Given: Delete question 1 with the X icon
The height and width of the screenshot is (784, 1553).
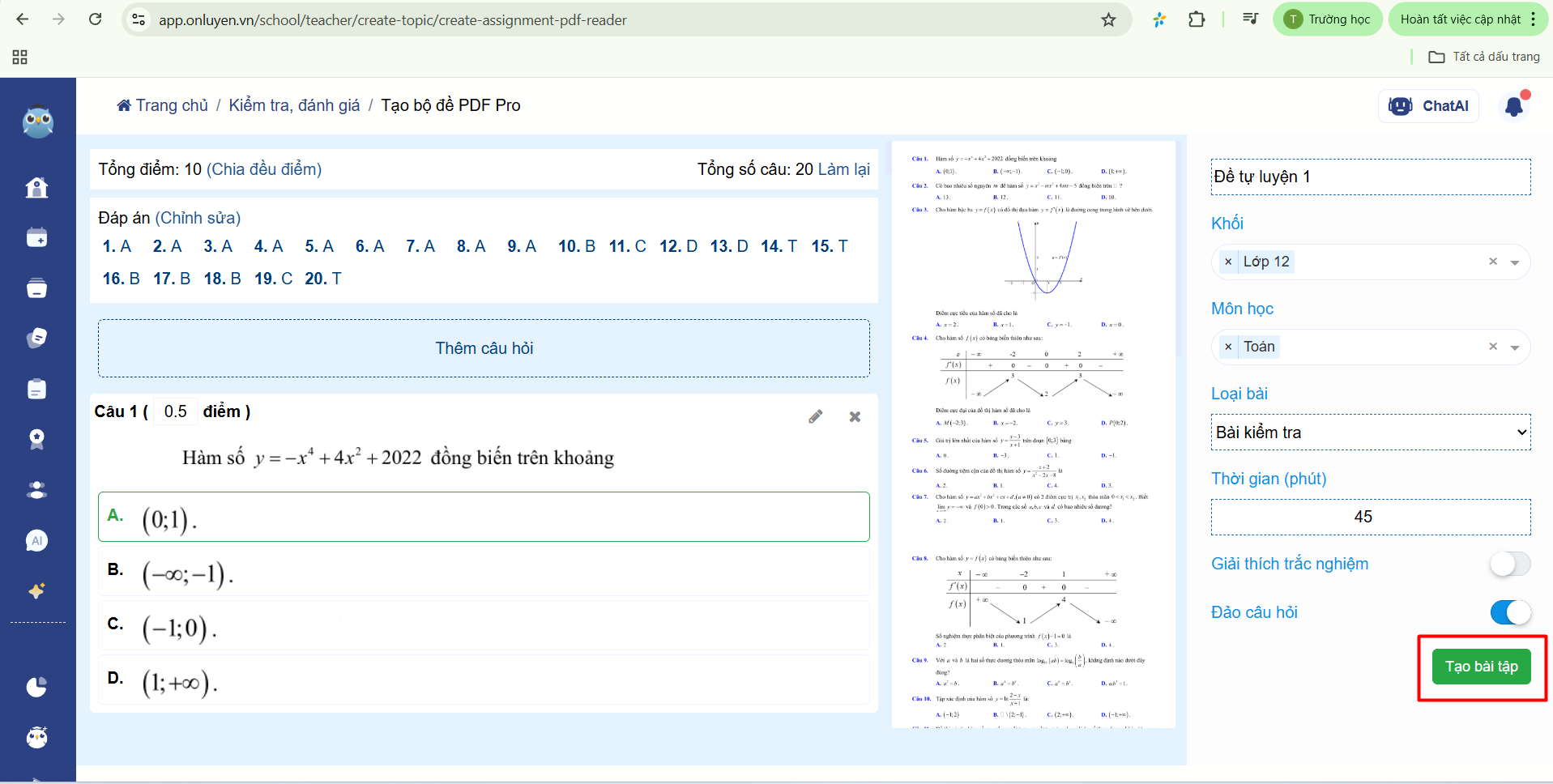Looking at the screenshot, I should point(855,416).
